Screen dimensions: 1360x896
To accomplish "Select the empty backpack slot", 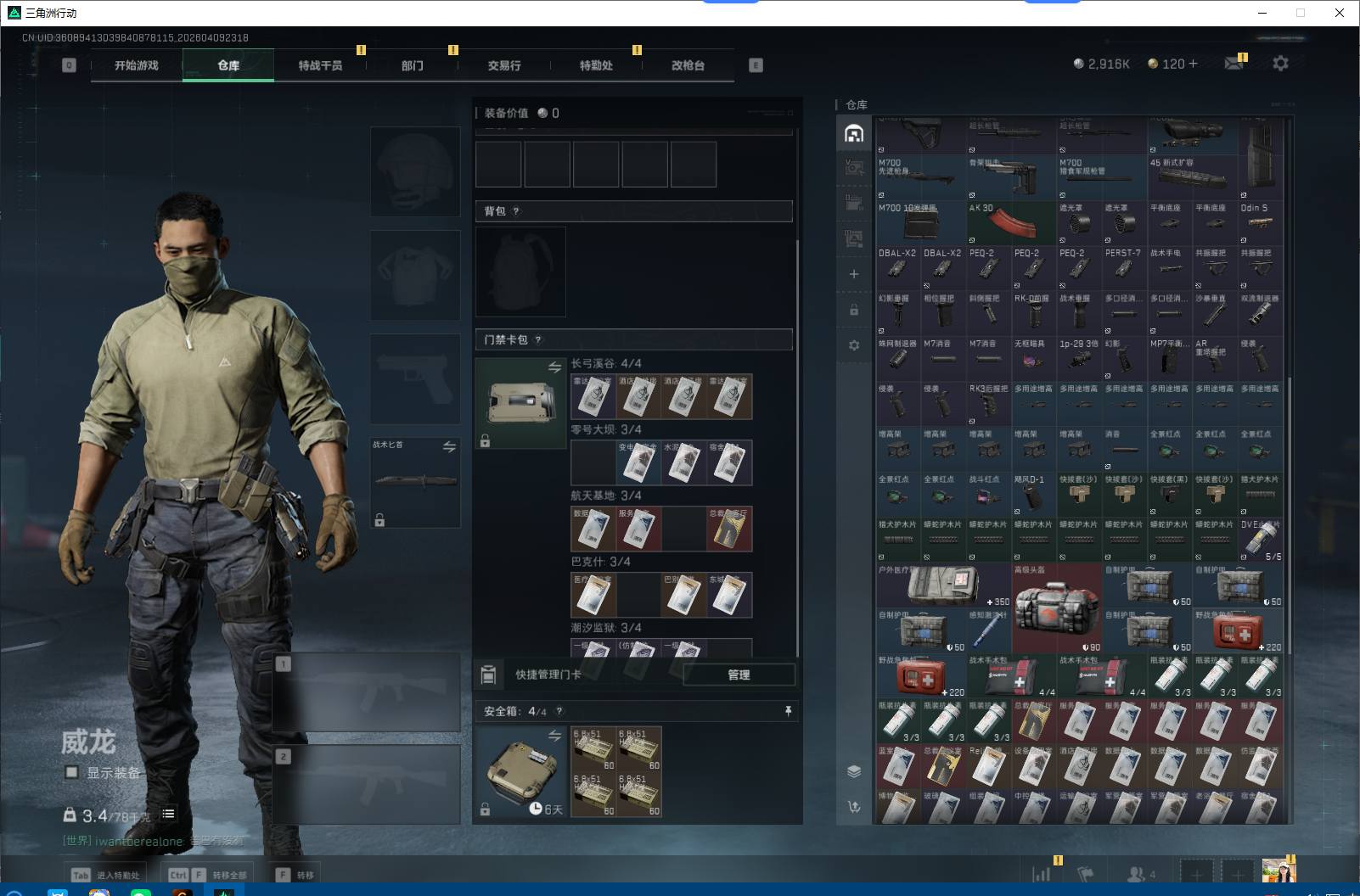I will 520,272.
